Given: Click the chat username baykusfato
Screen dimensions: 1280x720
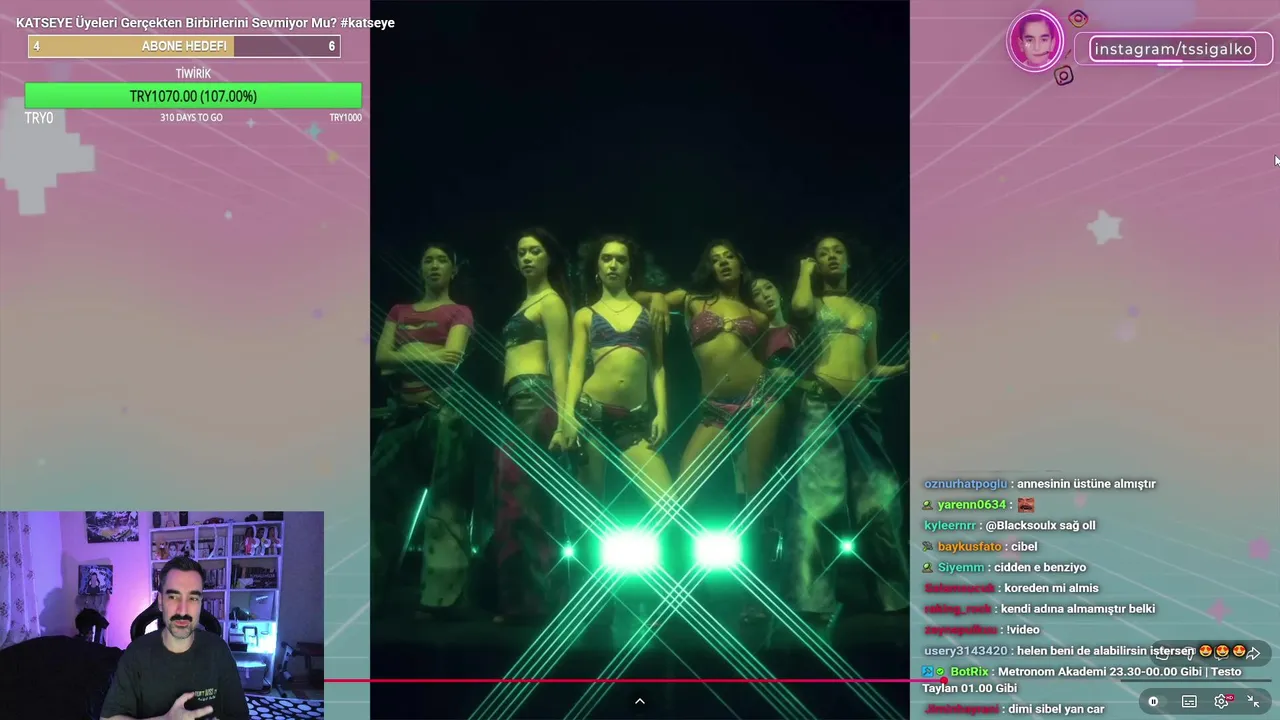Looking at the screenshot, I should click(x=969, y=547).
